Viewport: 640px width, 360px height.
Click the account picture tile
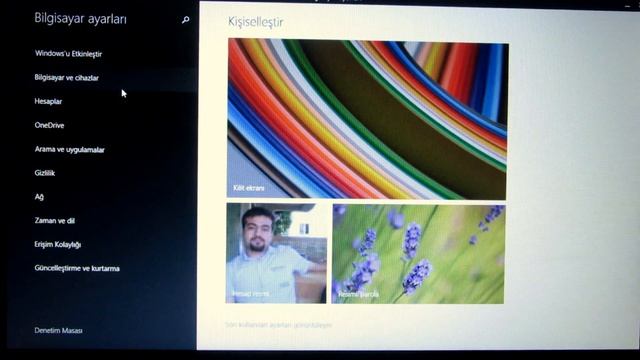tap(276, 253)
